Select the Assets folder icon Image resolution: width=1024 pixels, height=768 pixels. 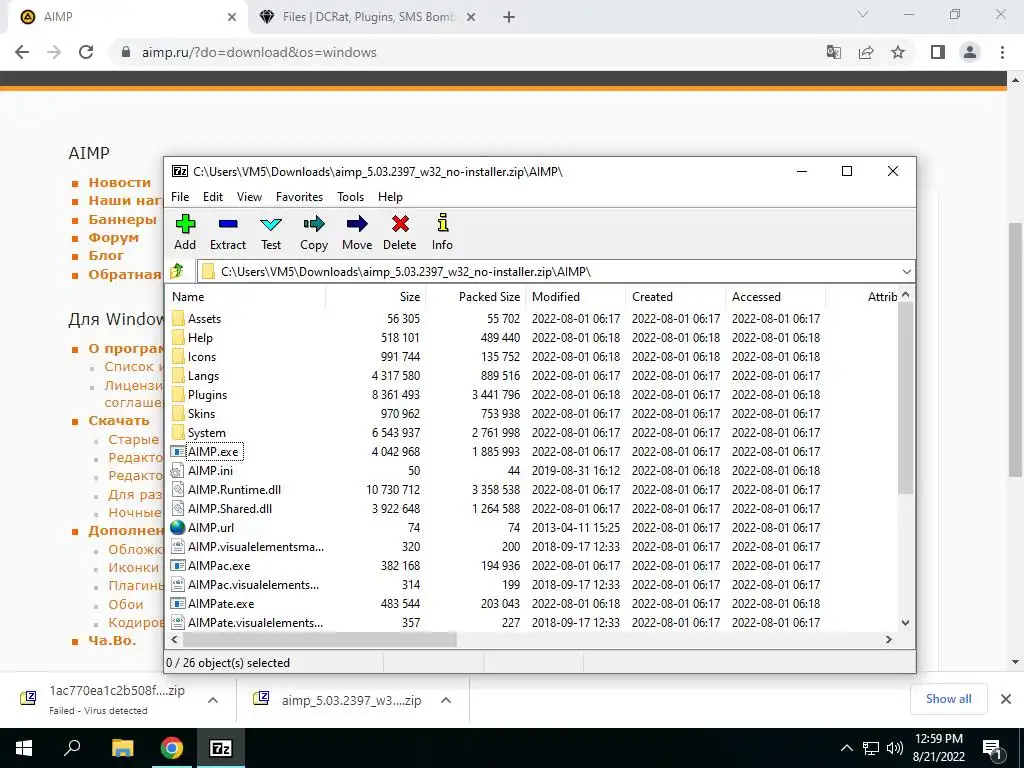point(178,319)
